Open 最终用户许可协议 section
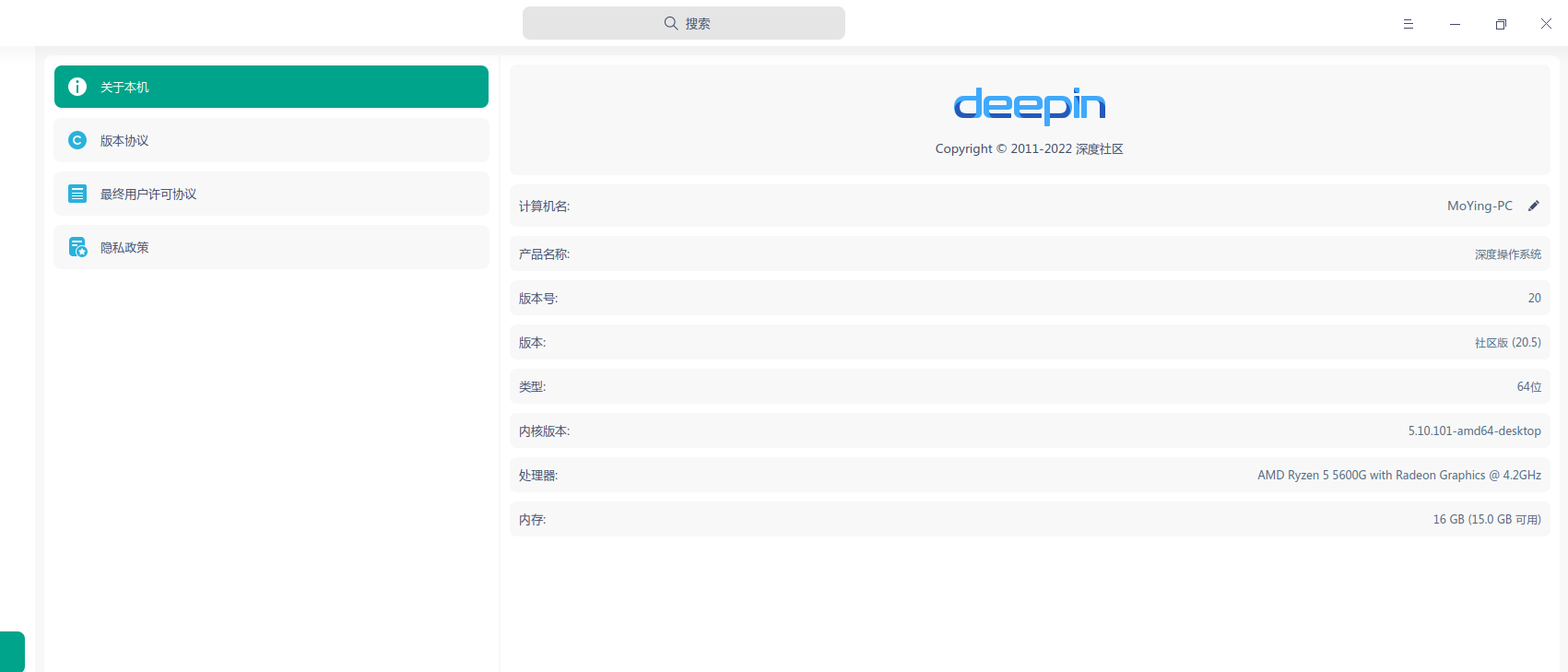This screenshot has width=1568, height=672. click(271, 194)
